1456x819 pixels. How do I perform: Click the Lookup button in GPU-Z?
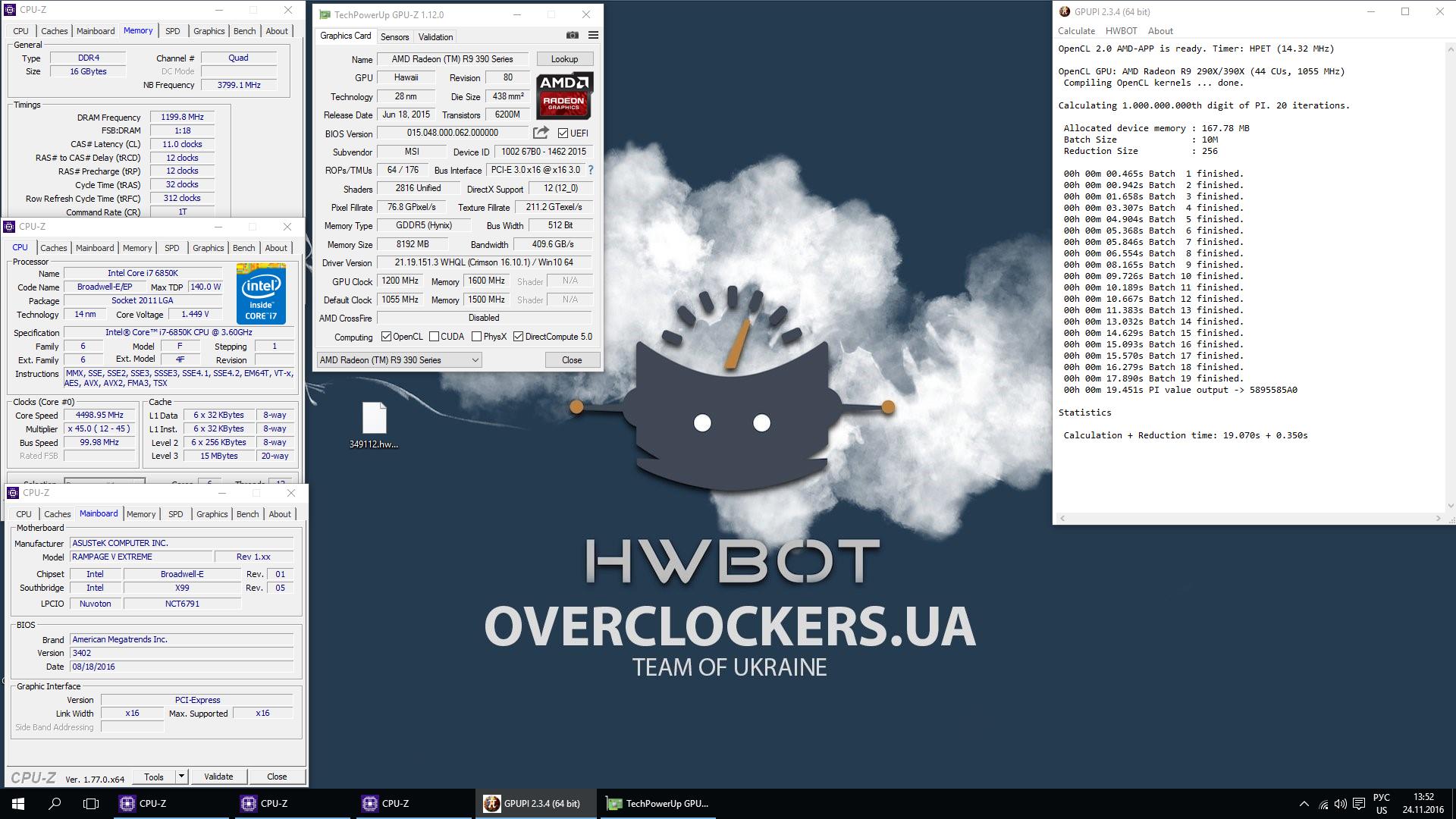(564, 59)
